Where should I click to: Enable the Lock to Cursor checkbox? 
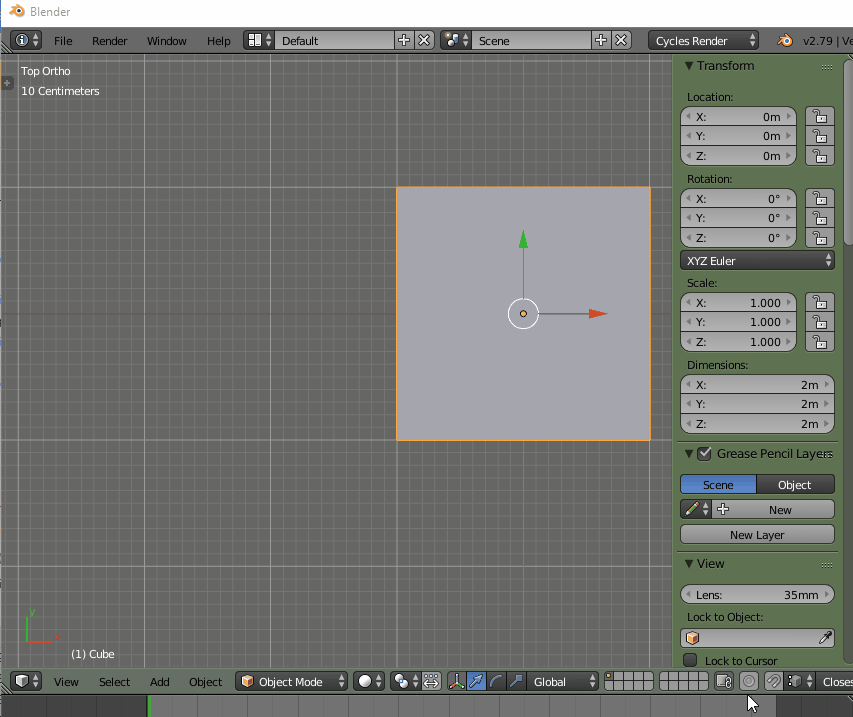point(691,660)
